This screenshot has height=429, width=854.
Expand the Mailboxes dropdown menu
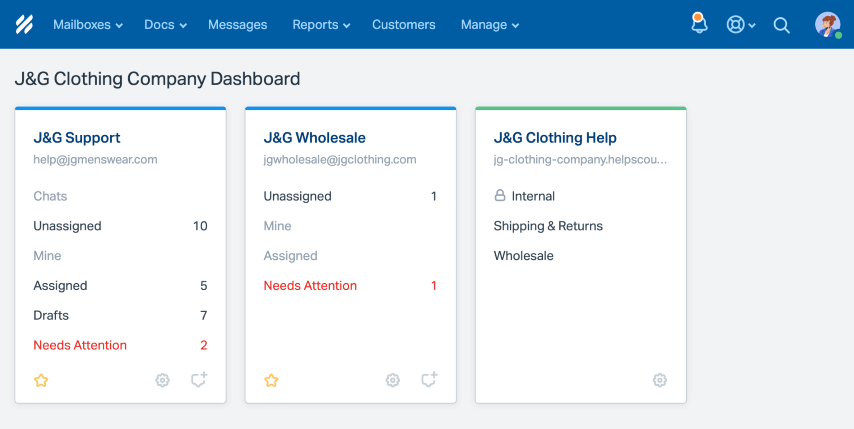click(x=88, y=25)
